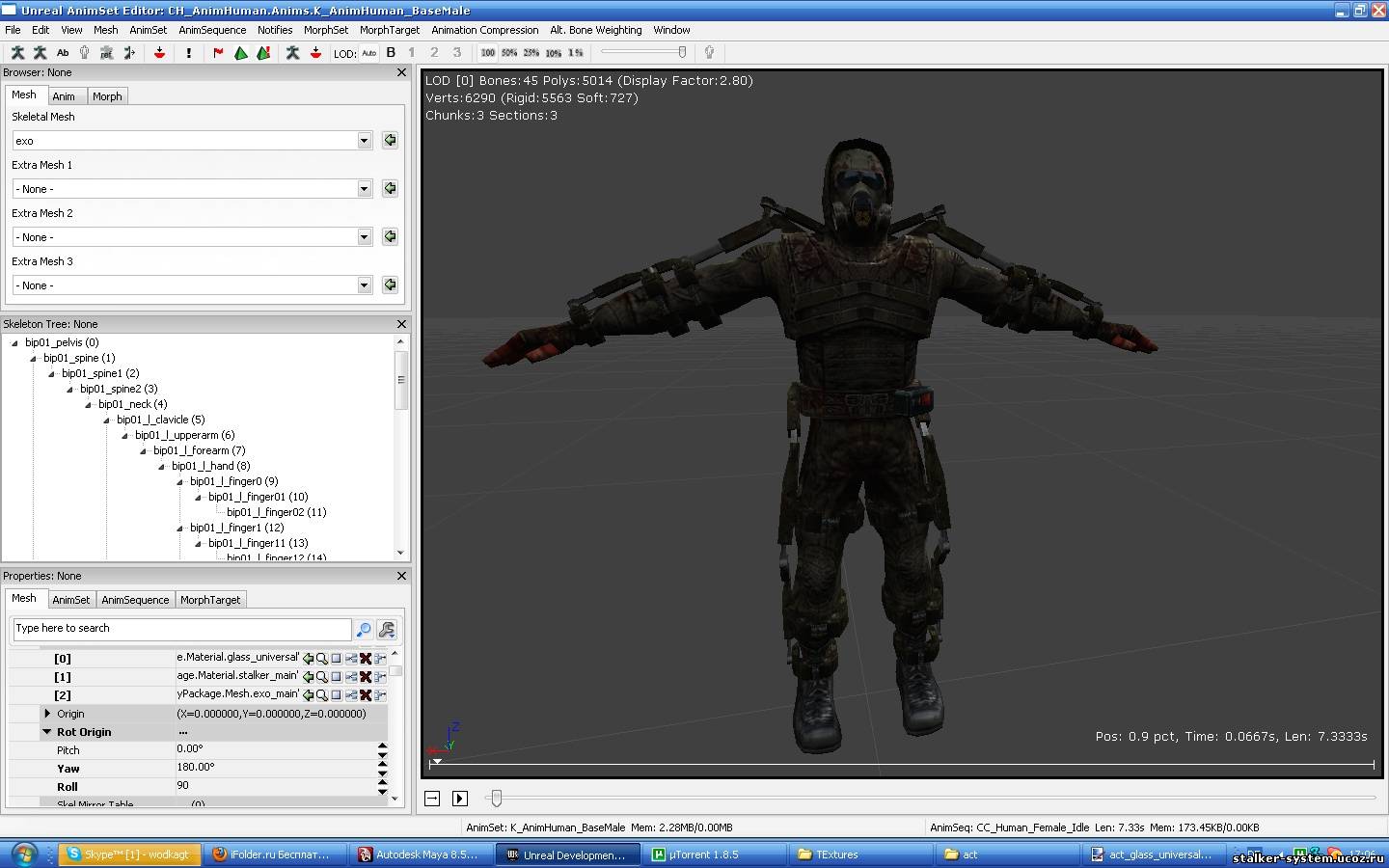Viewport: 1389px width, 868px height.
Task: Toggle the Ab bone names toolbar icon
Action: 63,53
